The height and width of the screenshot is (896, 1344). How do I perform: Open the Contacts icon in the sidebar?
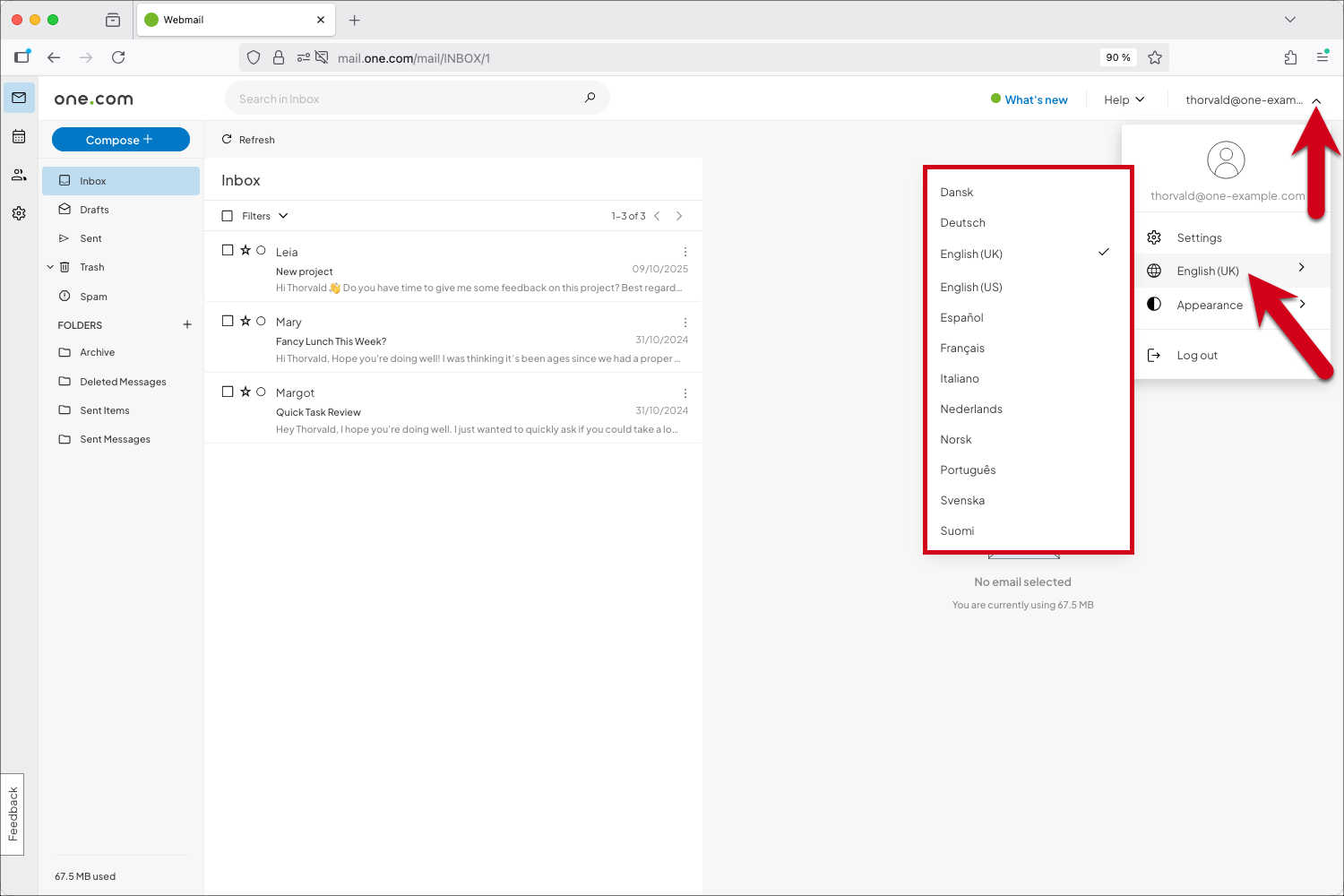coord(19,175)
